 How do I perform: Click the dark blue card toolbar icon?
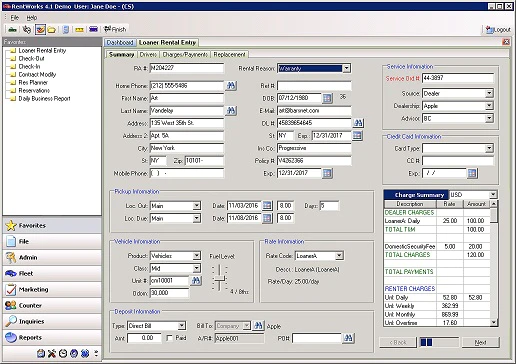(x=93, y=29)
